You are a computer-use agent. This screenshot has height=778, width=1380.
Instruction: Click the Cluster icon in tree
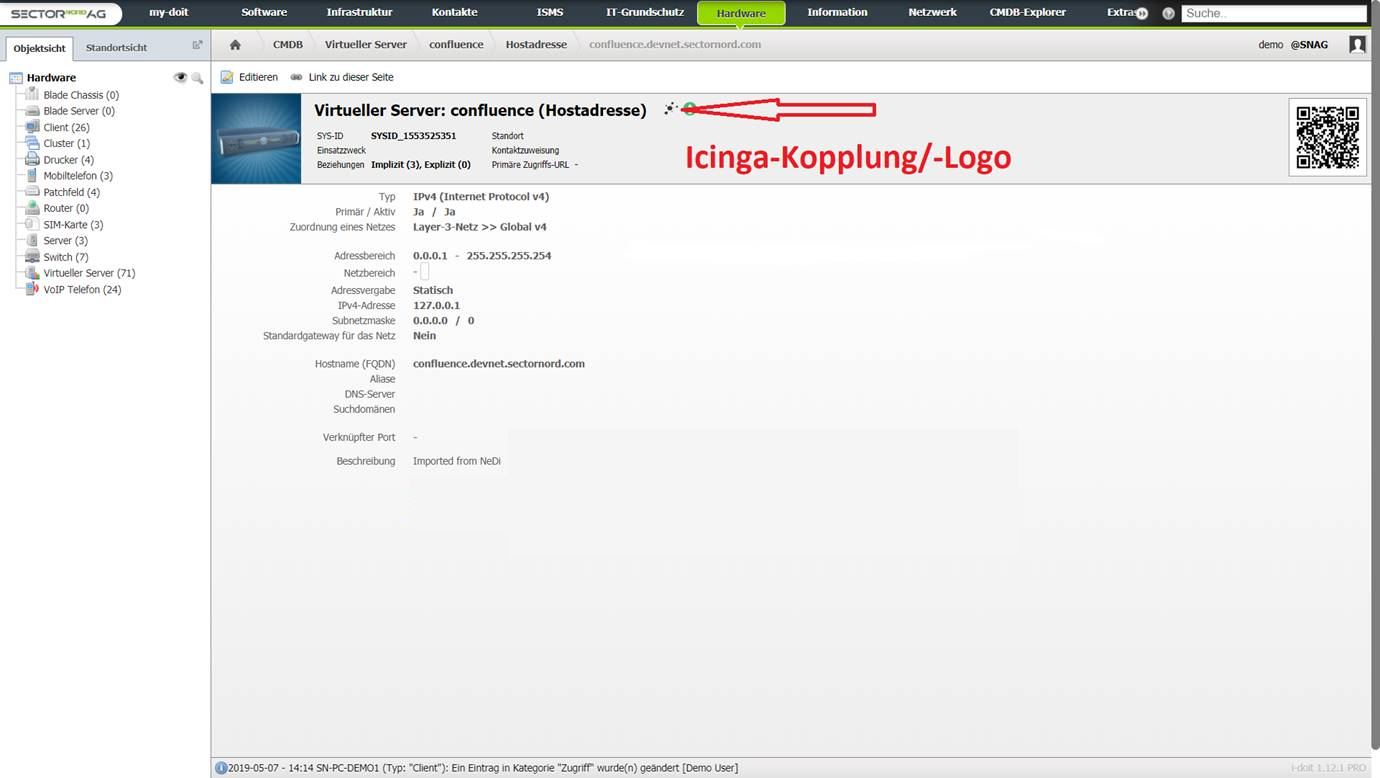(33, 143)
